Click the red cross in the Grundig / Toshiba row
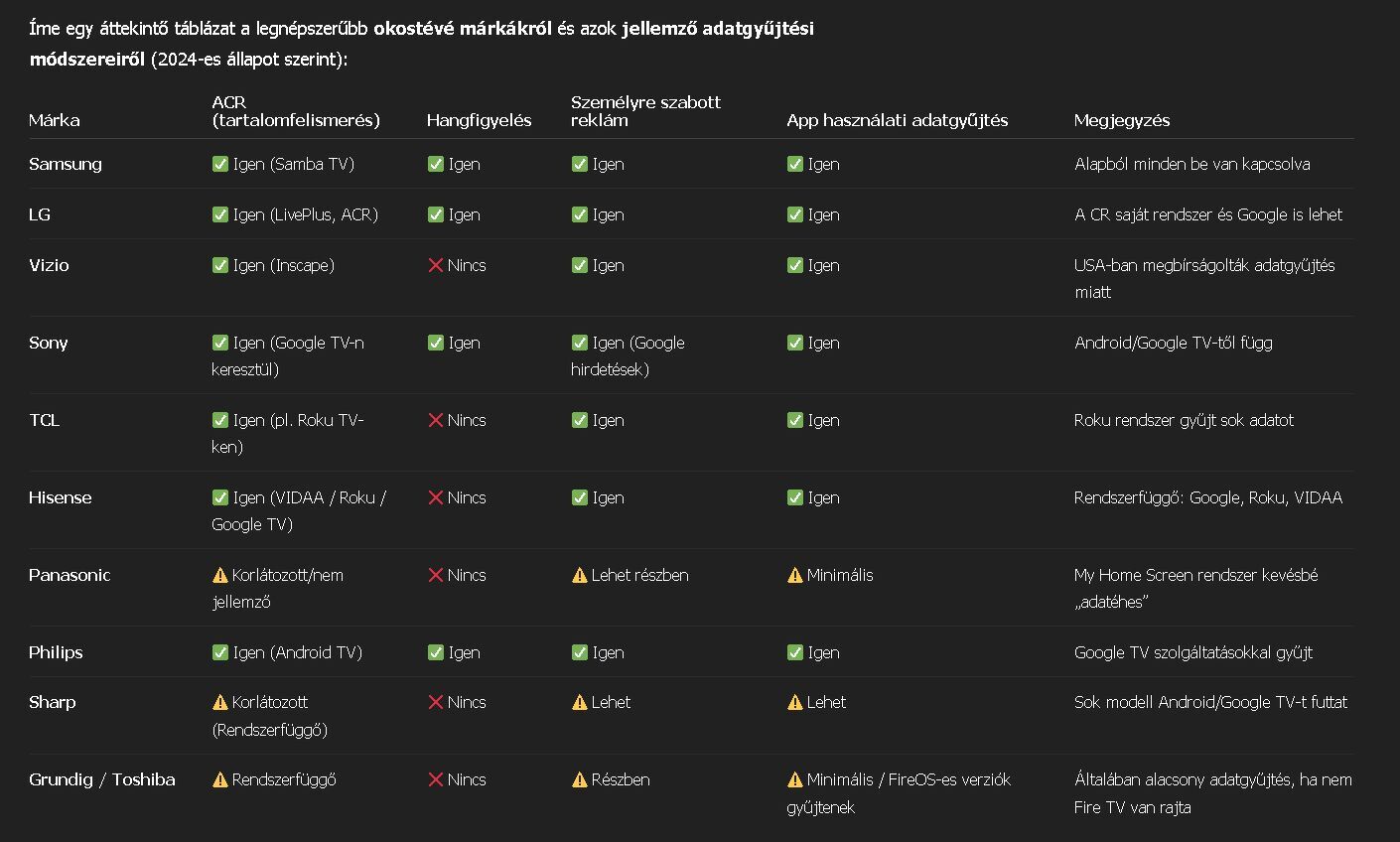 click(x=435, y=779)
